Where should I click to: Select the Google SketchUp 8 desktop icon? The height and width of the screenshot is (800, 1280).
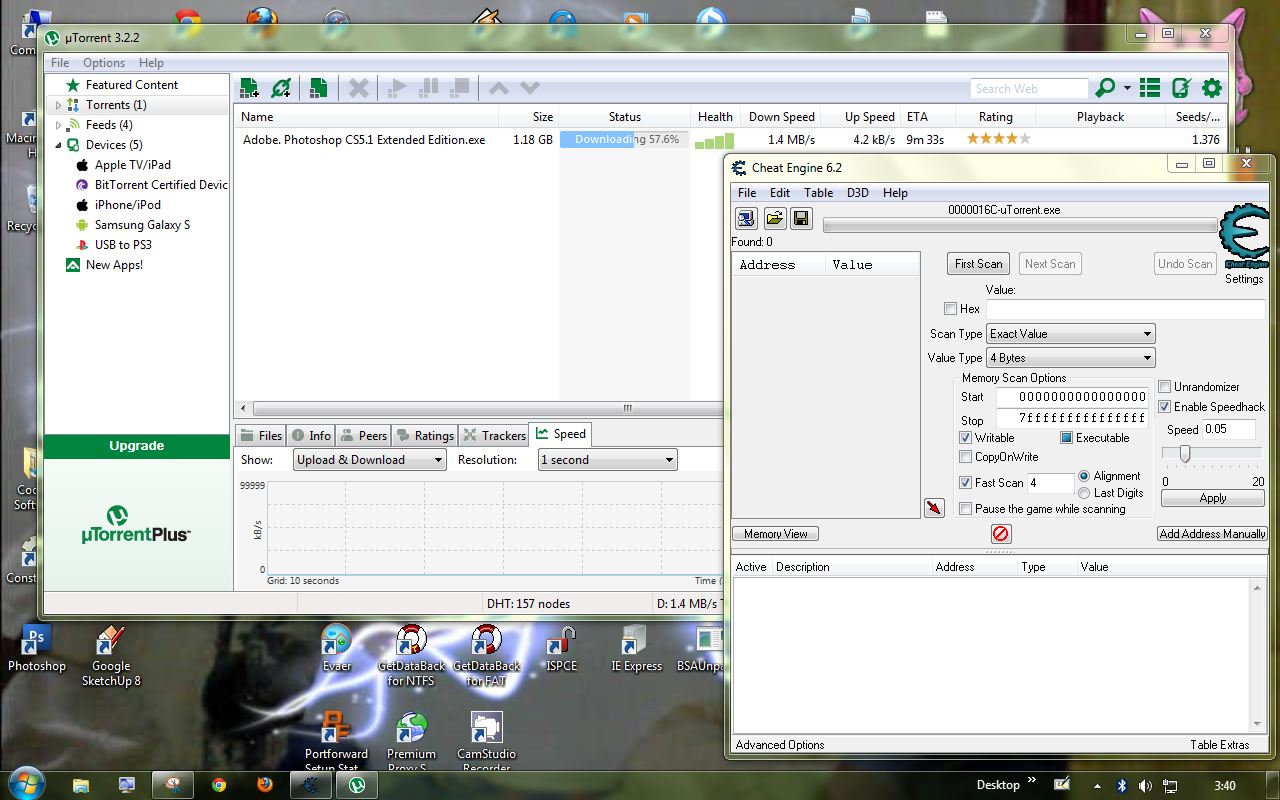coord(111,656)
